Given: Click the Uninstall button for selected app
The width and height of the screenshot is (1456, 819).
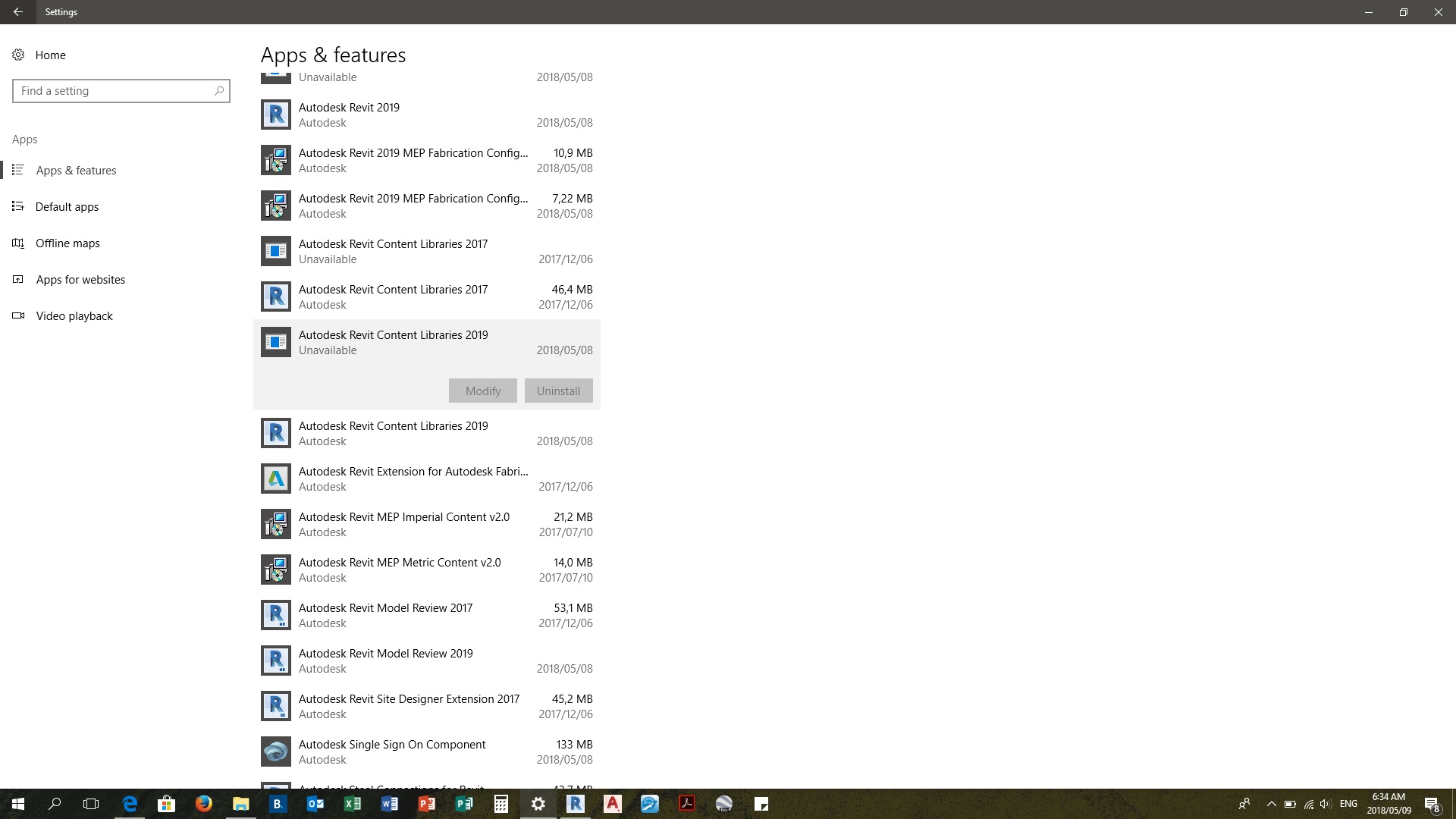Looking at the screenshot, I should [558, 390].
